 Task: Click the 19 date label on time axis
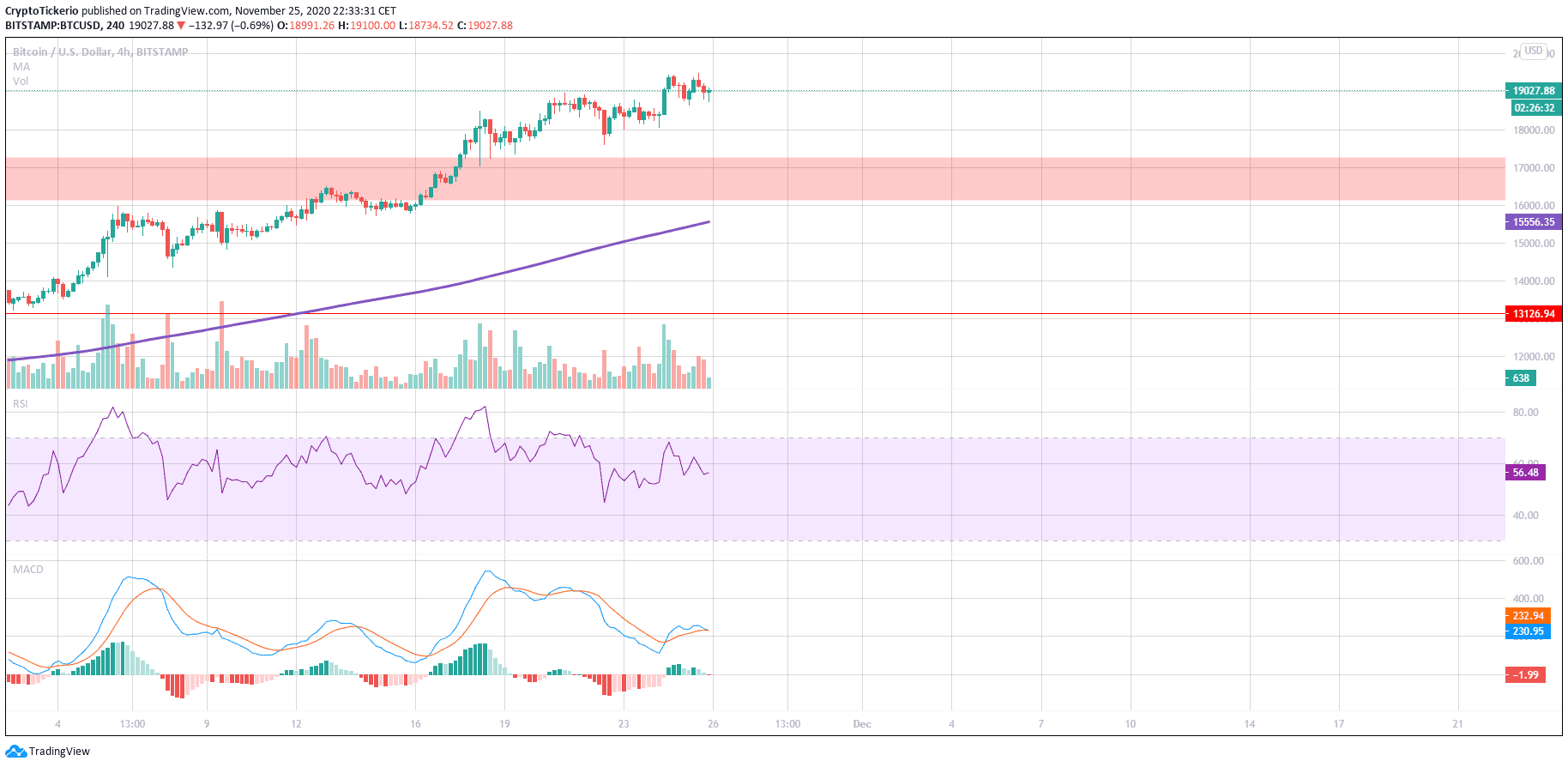(x=504, y=724)
